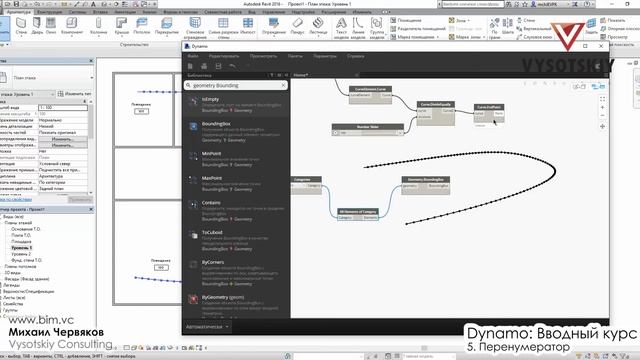Click the open file icon in Dynamo toolbar
This screenshot has height=360, width=640.
[204, 66]
